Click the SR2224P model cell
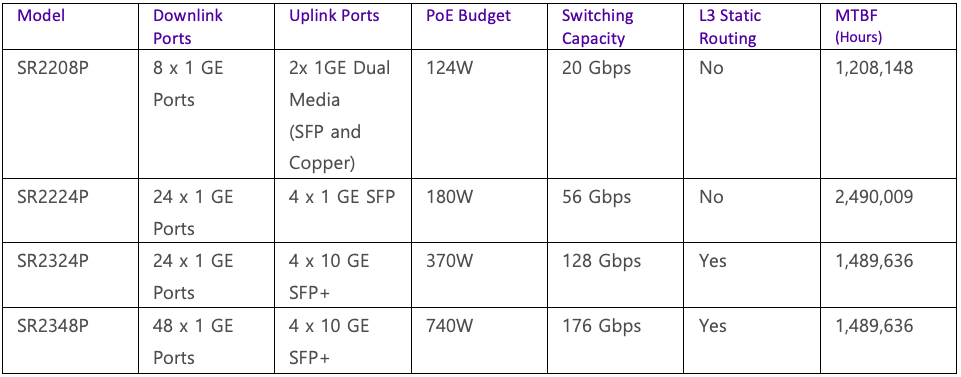This screenshot has width=961, height=377. coord(53,197)
